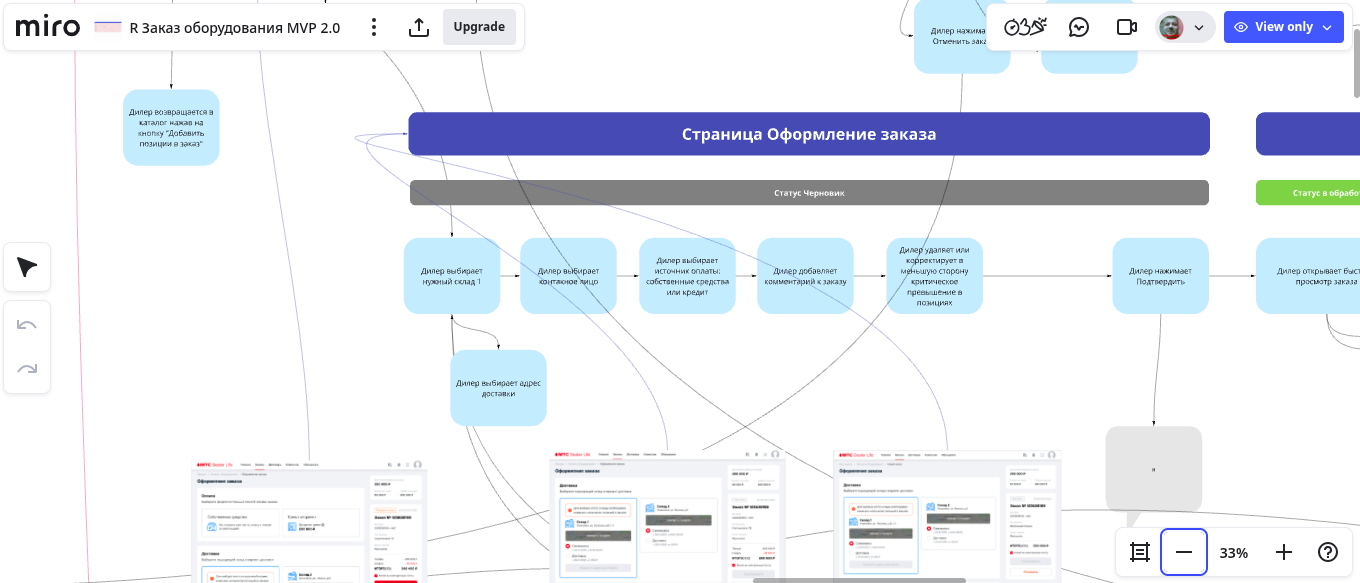Screen dimensions: 1360x583
Task: Click the redo arrow
Action: 27,369
